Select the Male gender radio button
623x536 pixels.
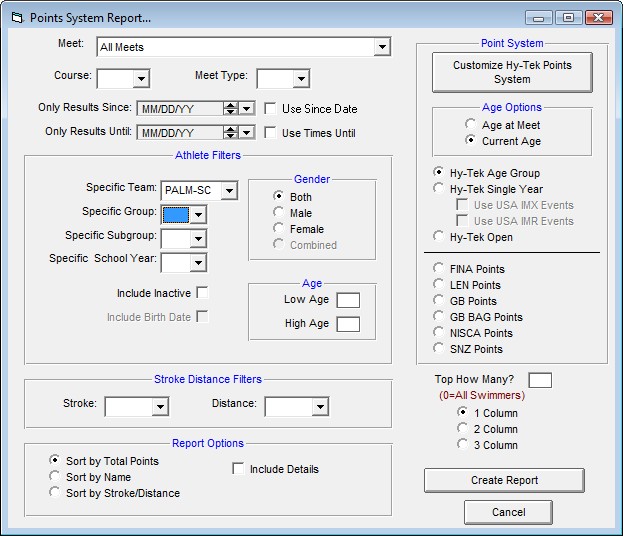click(x=279, y=213)
